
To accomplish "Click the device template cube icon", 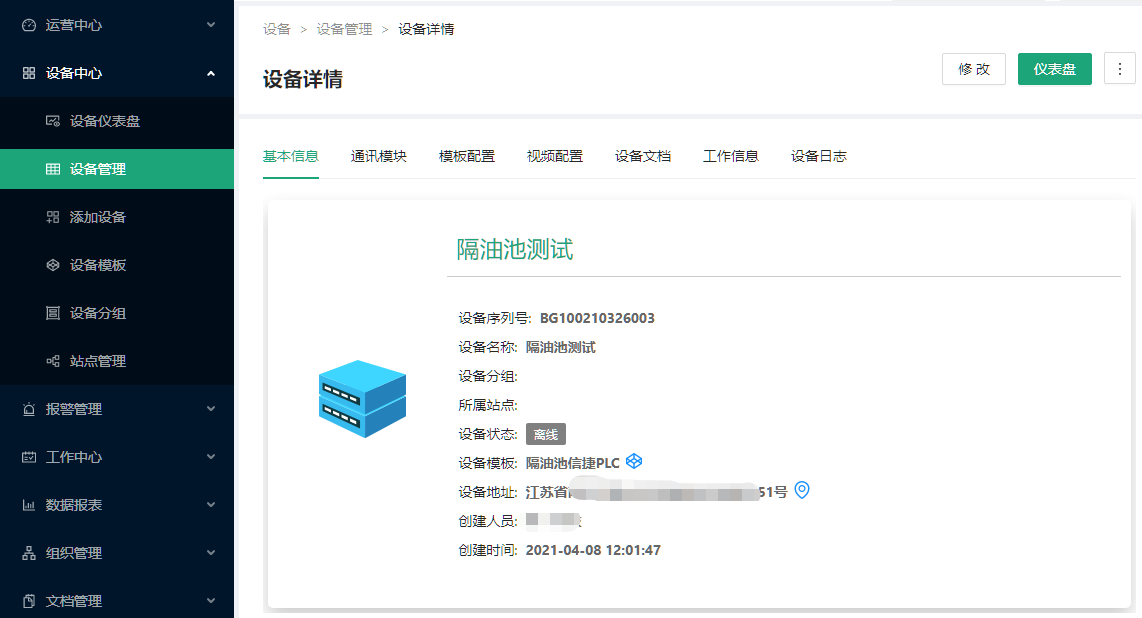I will point(634,461).
